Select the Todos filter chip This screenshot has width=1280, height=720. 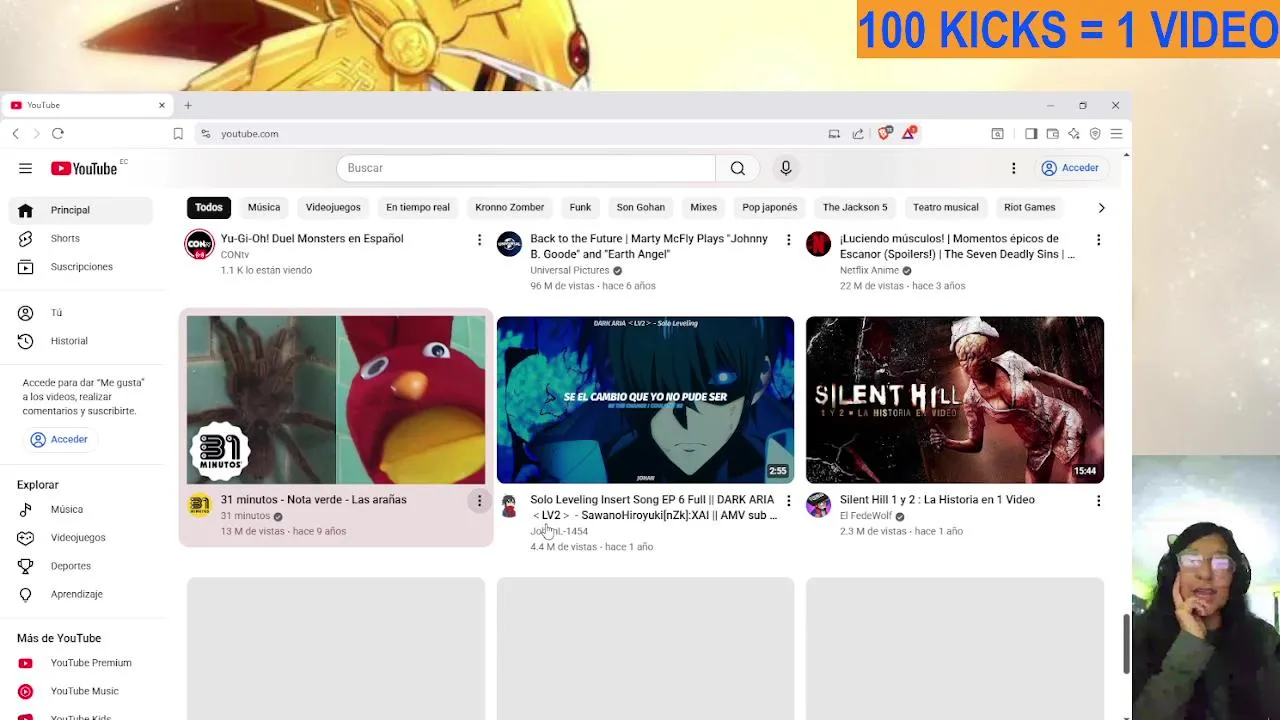[209, 207]
